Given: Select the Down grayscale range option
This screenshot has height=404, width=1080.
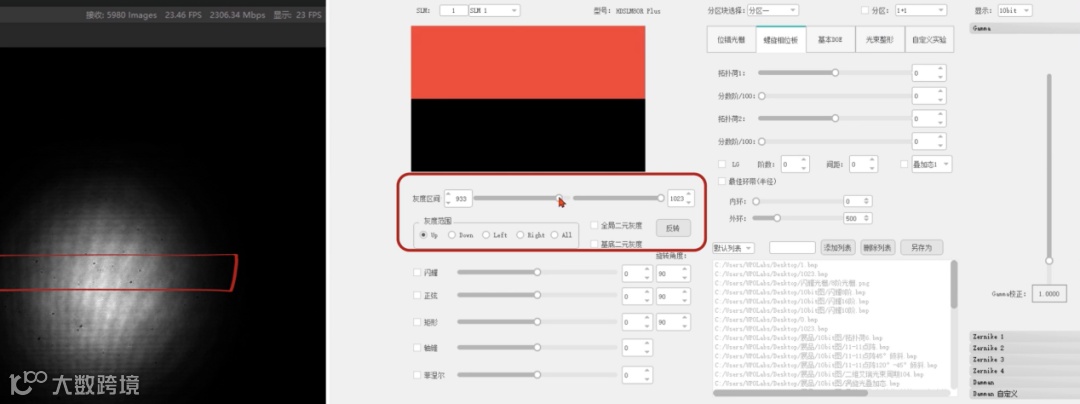Looking at the screenshot, I should pos(452,235).
